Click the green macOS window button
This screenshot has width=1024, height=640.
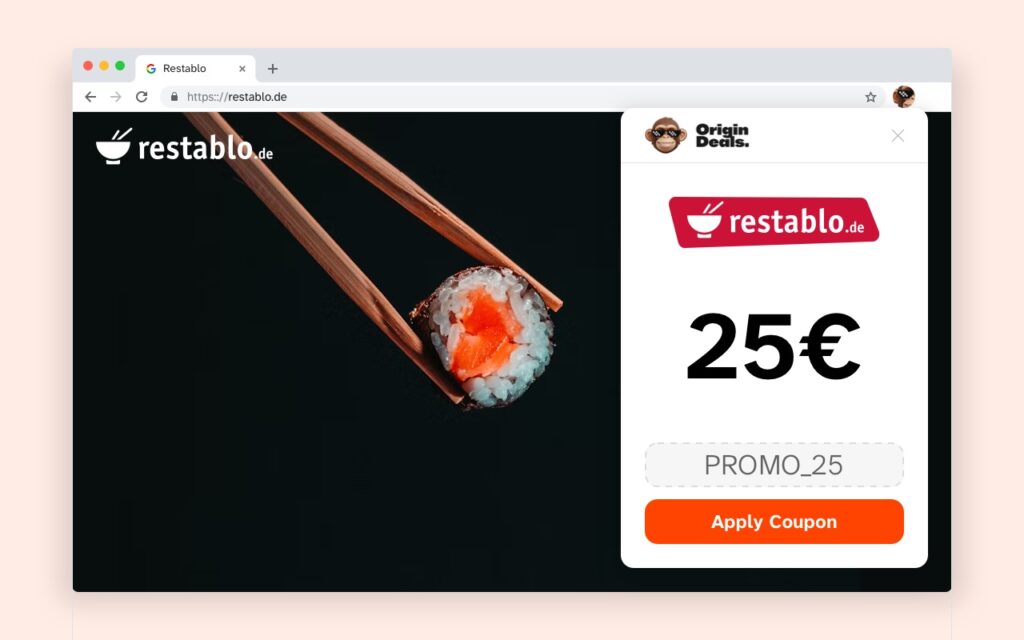pos(120,66)
